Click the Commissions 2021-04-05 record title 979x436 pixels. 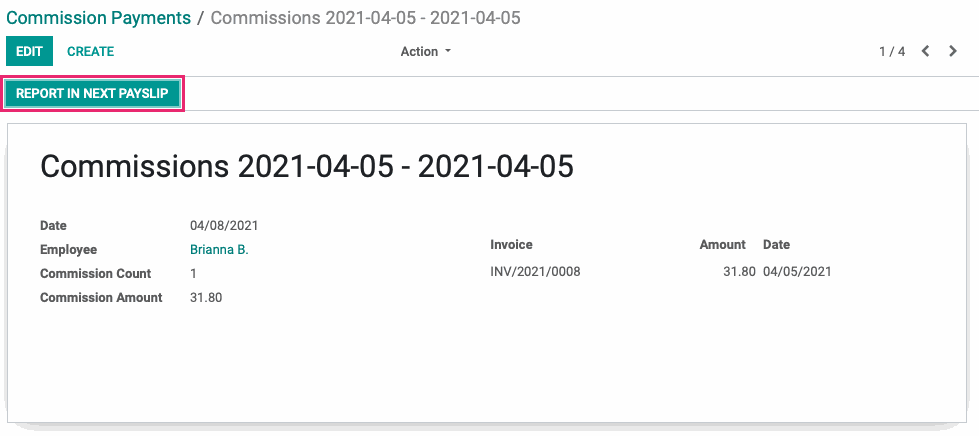pyautogui.click(x=307, y=166)
